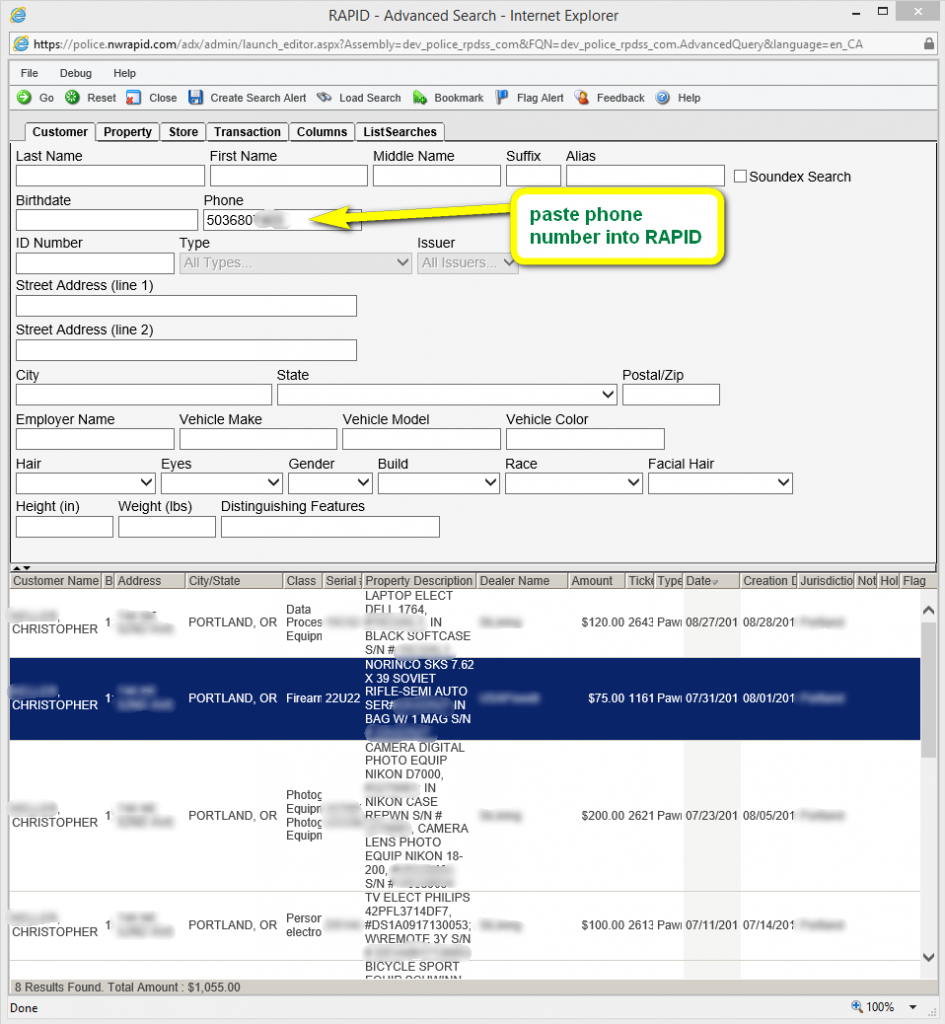
Task: Click the green Go arrow icon
Action: click(x=24, y=98)
